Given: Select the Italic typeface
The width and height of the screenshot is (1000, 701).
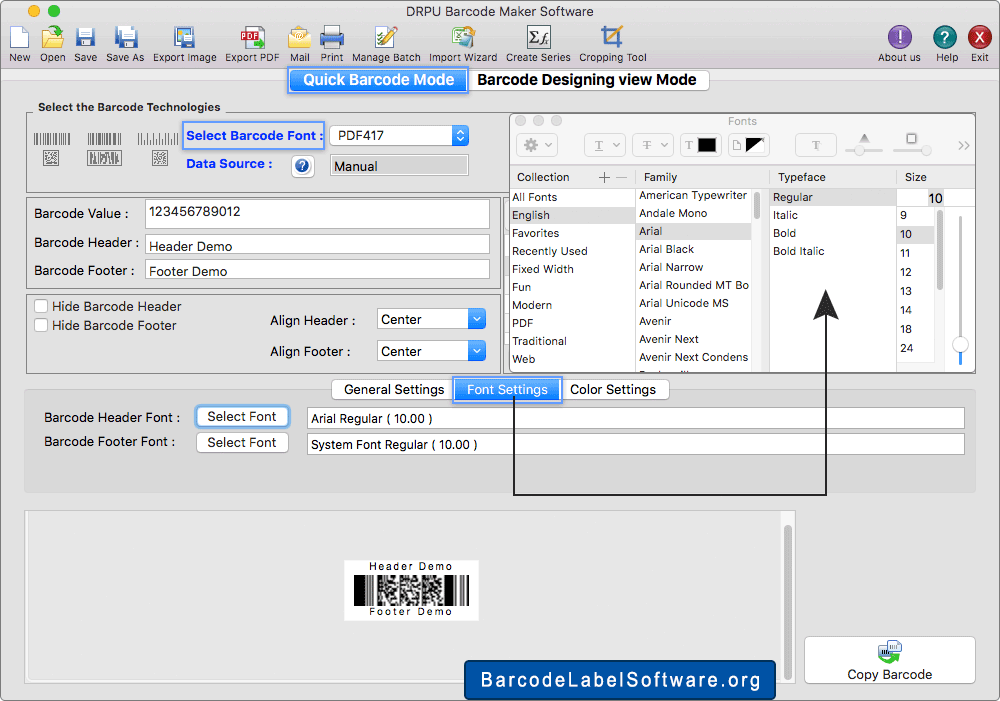Looking at the screenshot, I should tap(832, 216).
